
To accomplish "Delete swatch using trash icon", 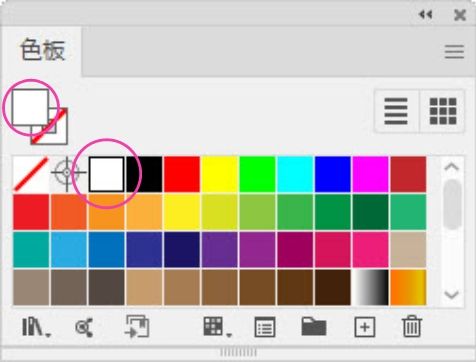I will pyautogui.click(x=412, y=326).
